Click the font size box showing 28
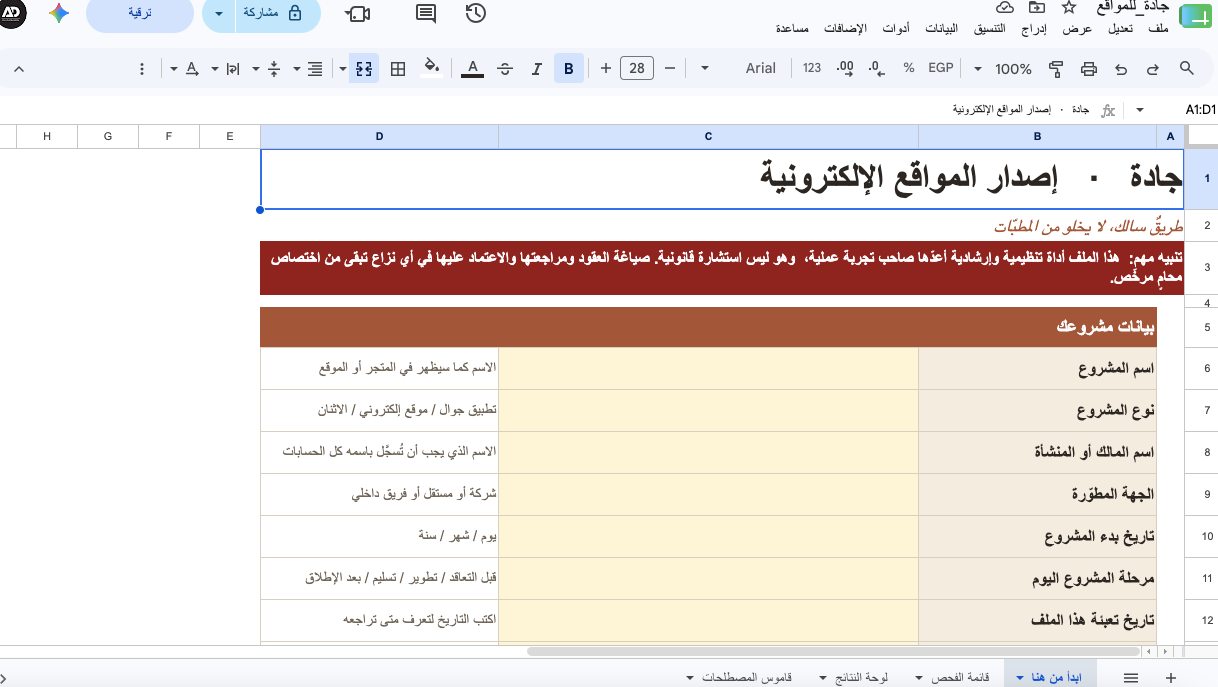Viewport: 1218px width, 687px height. [x=637, y=68]
